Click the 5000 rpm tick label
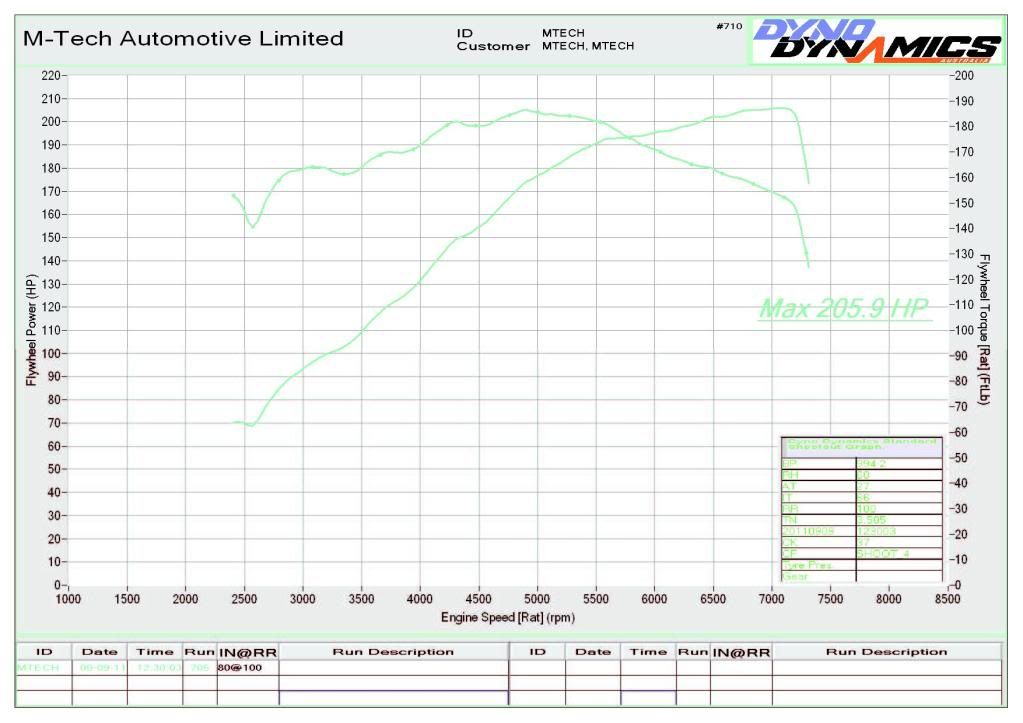The width and height of the screenshot is (1023, 723). (x=537, y=599)
